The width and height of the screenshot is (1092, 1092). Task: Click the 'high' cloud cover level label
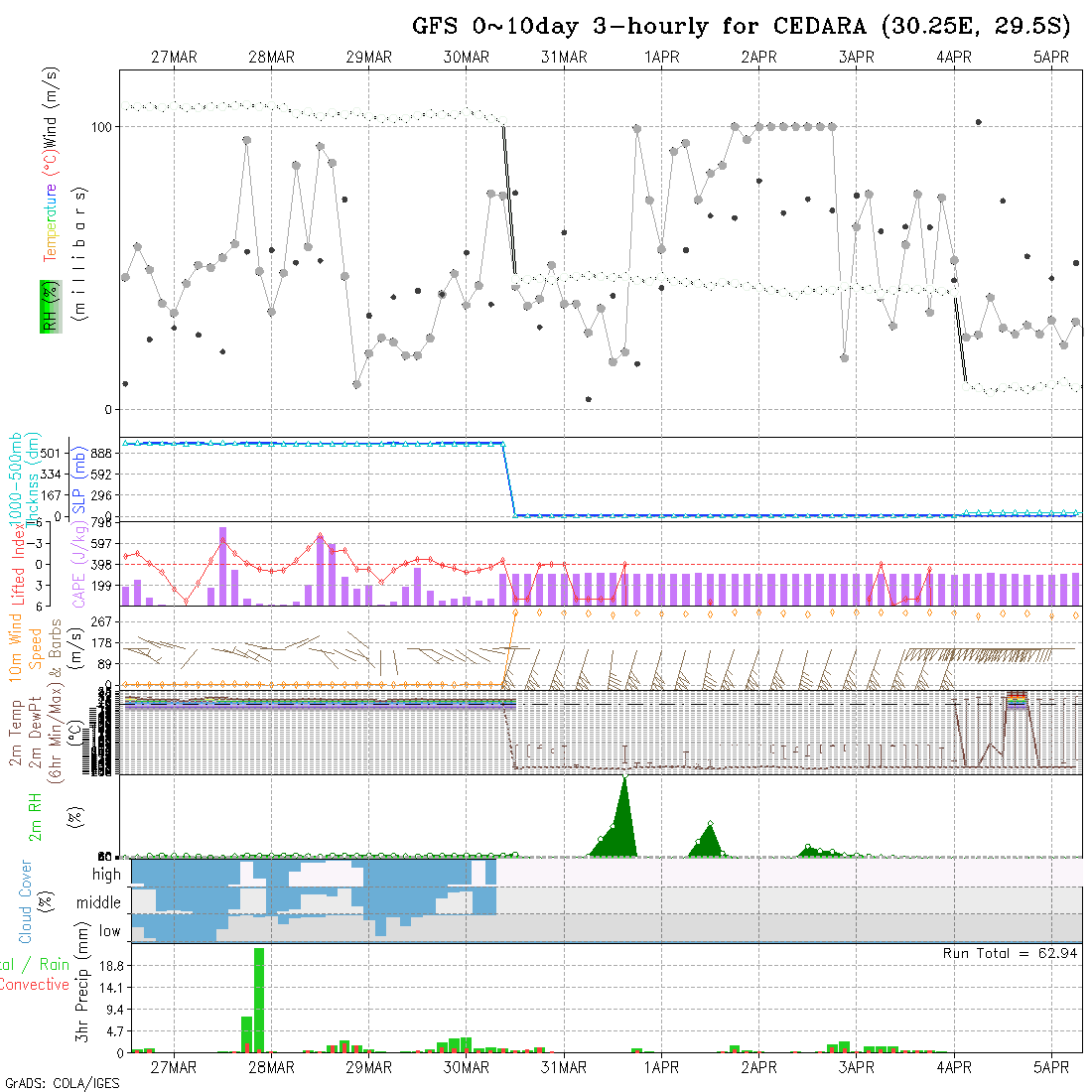click(x=106, y=875)
